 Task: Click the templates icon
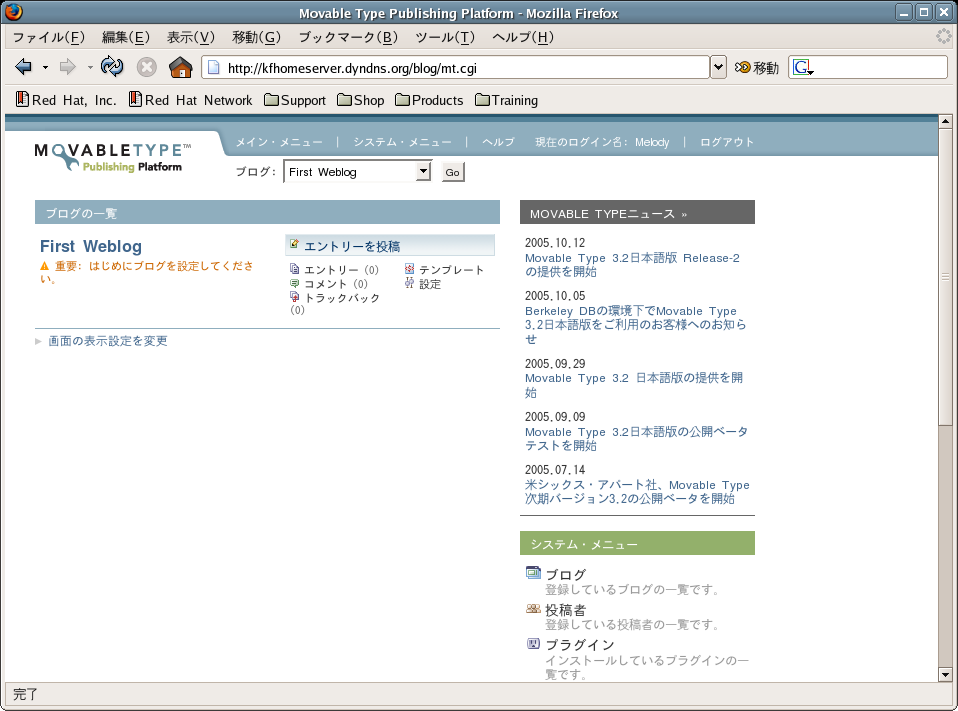pyautogui.click(x=409, y=269)
